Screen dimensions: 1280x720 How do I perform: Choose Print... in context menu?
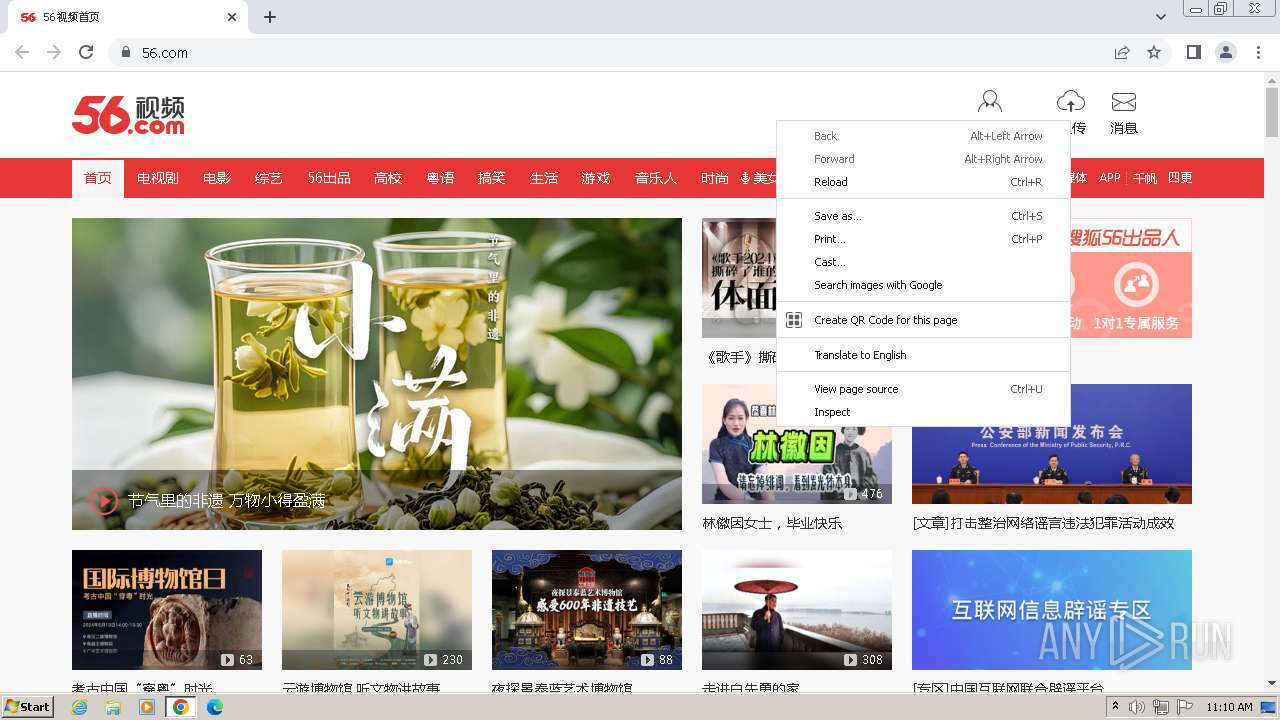[923, 239]
